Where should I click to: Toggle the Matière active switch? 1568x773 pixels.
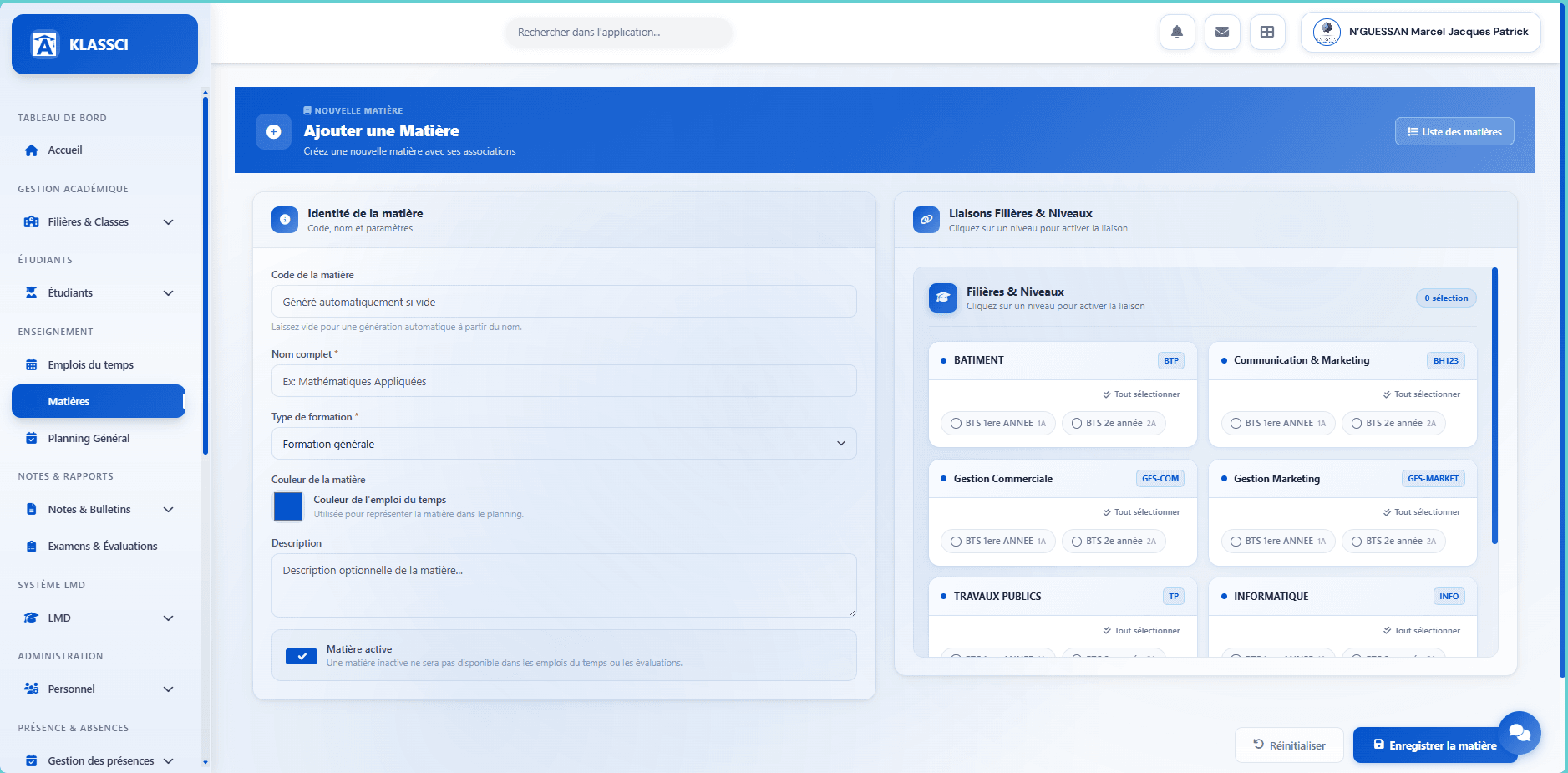click(301, 656)
